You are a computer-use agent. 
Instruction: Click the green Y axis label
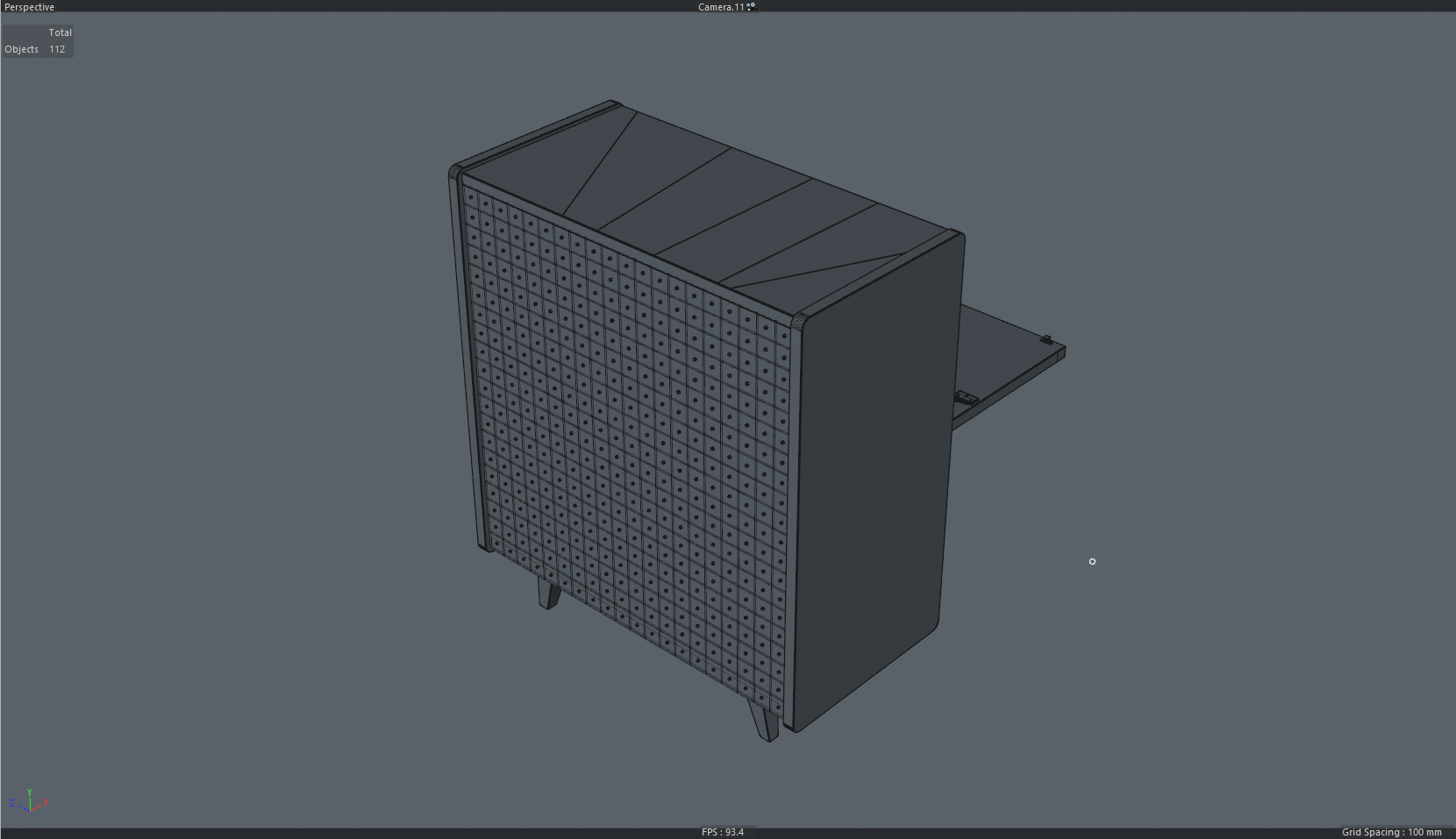(30, 792)
